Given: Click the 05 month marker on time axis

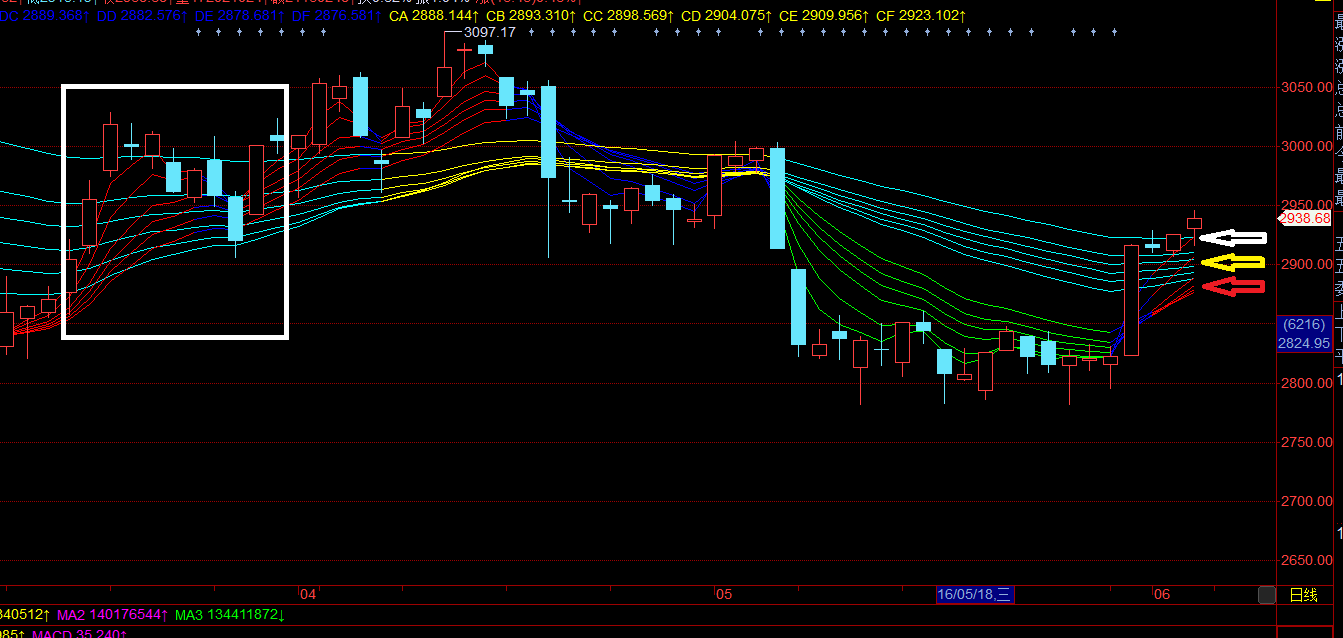Looking at the screenshot, I should 724,595.
